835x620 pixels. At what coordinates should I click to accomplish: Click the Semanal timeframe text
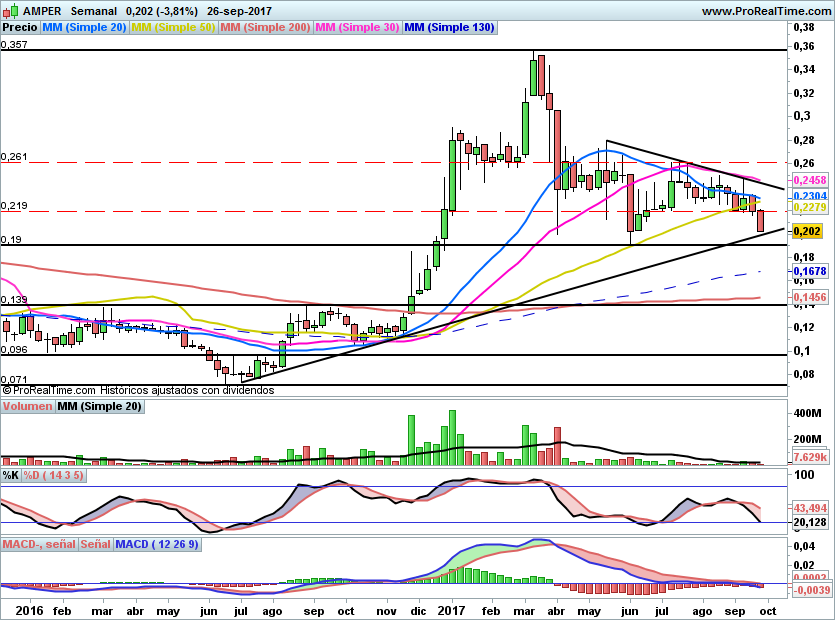[94, 11]
